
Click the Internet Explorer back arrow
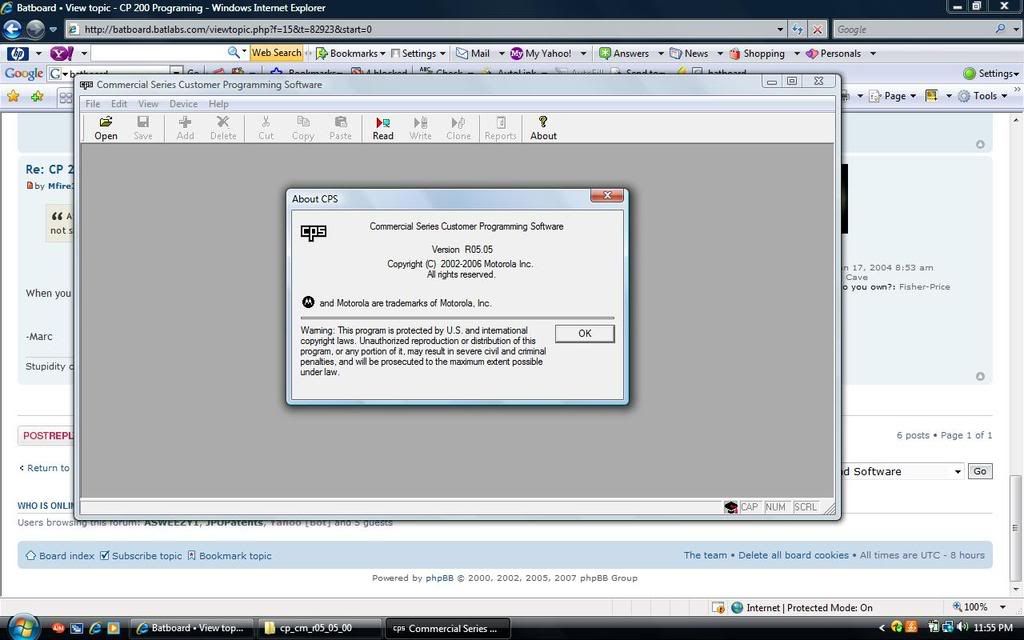coord(12,29)
